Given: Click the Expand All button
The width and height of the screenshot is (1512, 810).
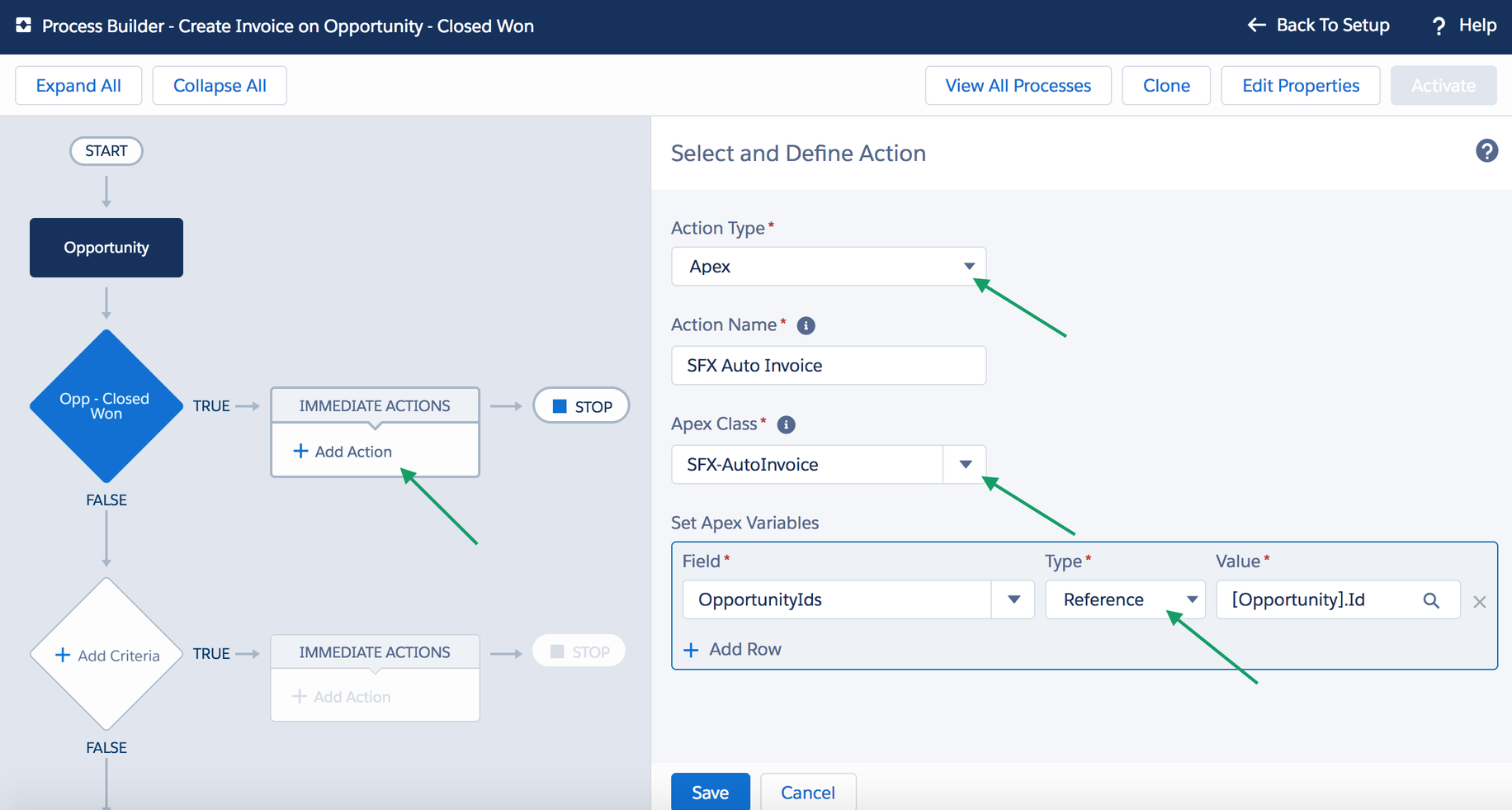Looking at the screenshot, I should tap(78, 86).
